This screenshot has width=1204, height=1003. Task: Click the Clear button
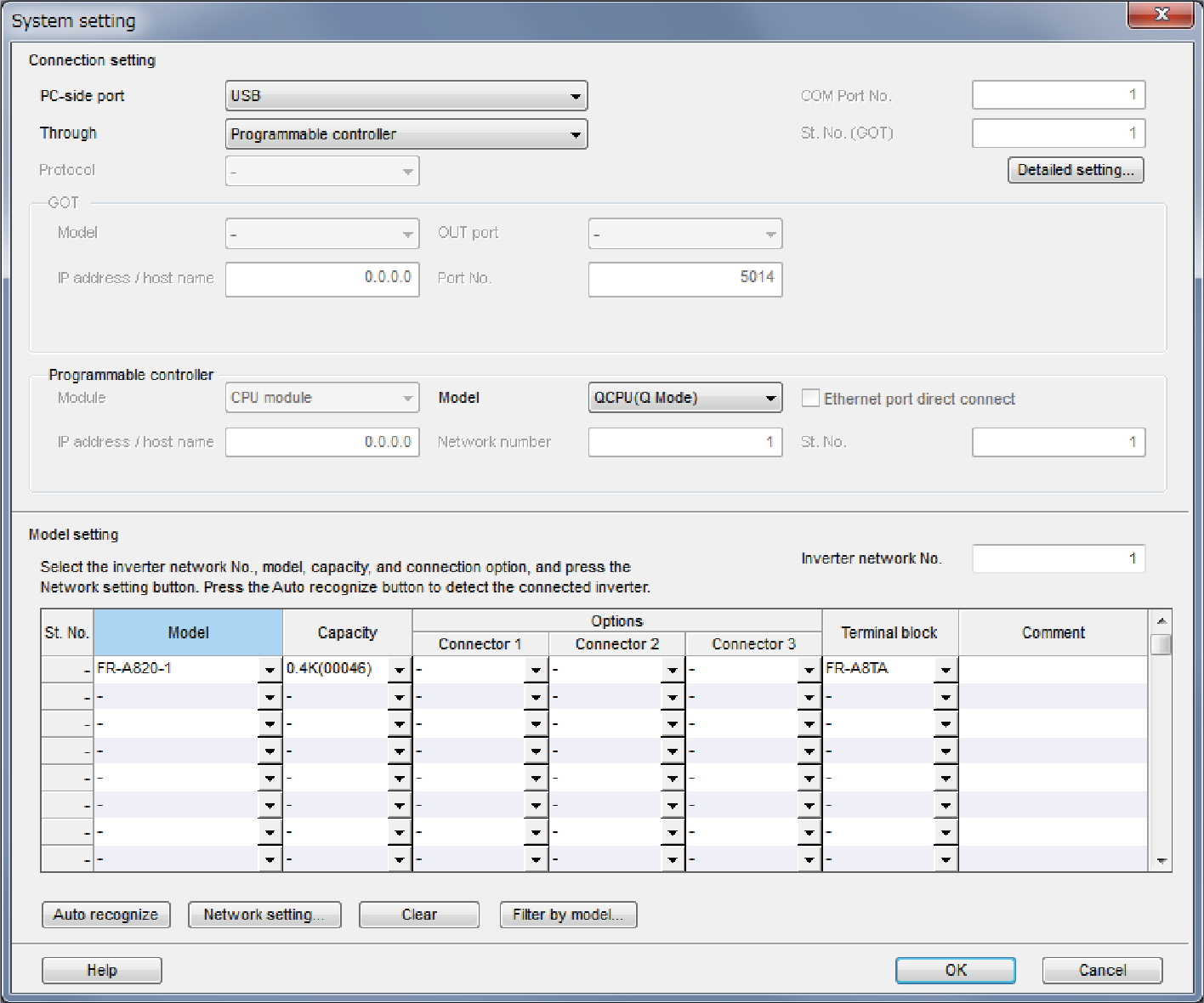coord(418,915)
